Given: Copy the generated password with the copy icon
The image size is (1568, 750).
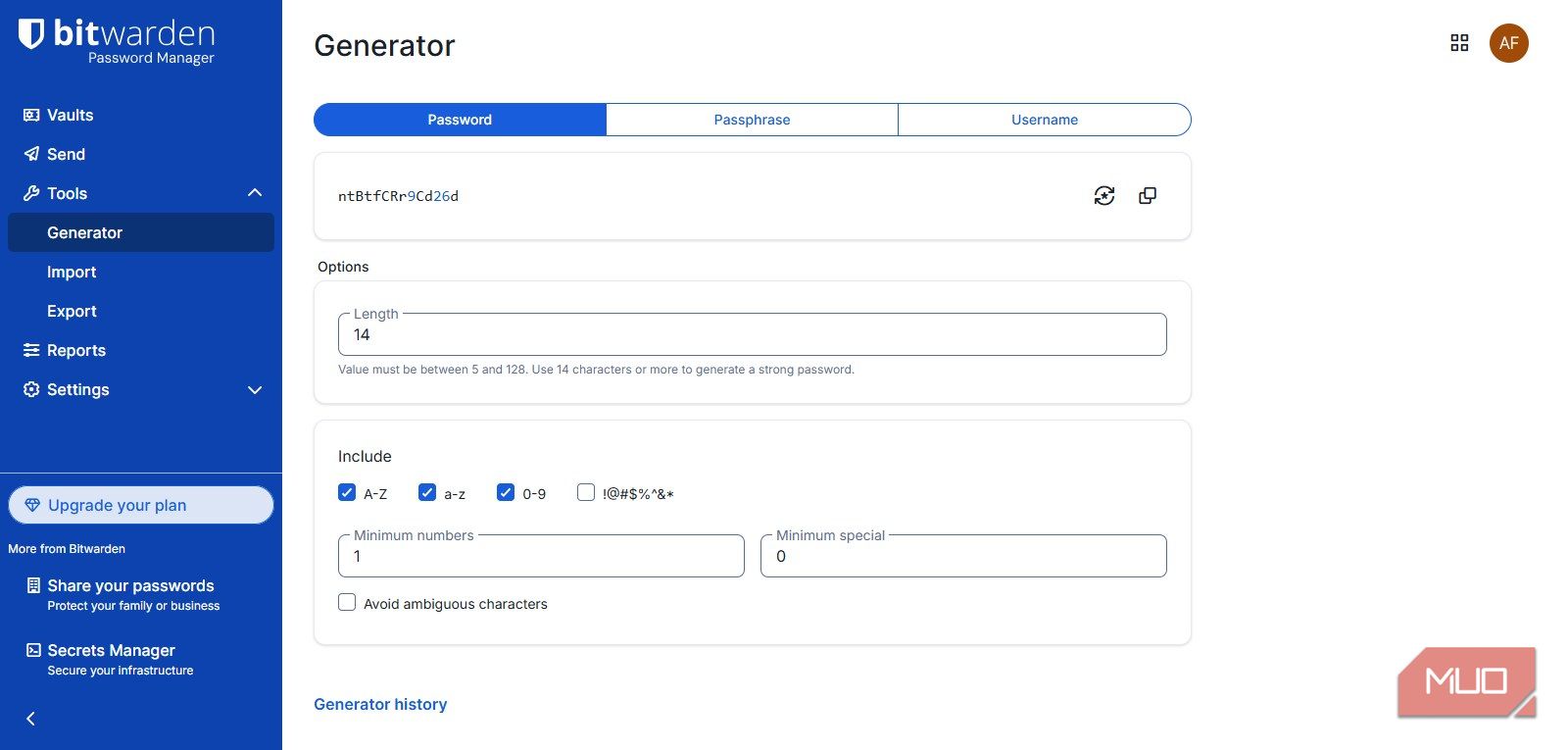Looking at the screenshot, I should [1148, 196].
